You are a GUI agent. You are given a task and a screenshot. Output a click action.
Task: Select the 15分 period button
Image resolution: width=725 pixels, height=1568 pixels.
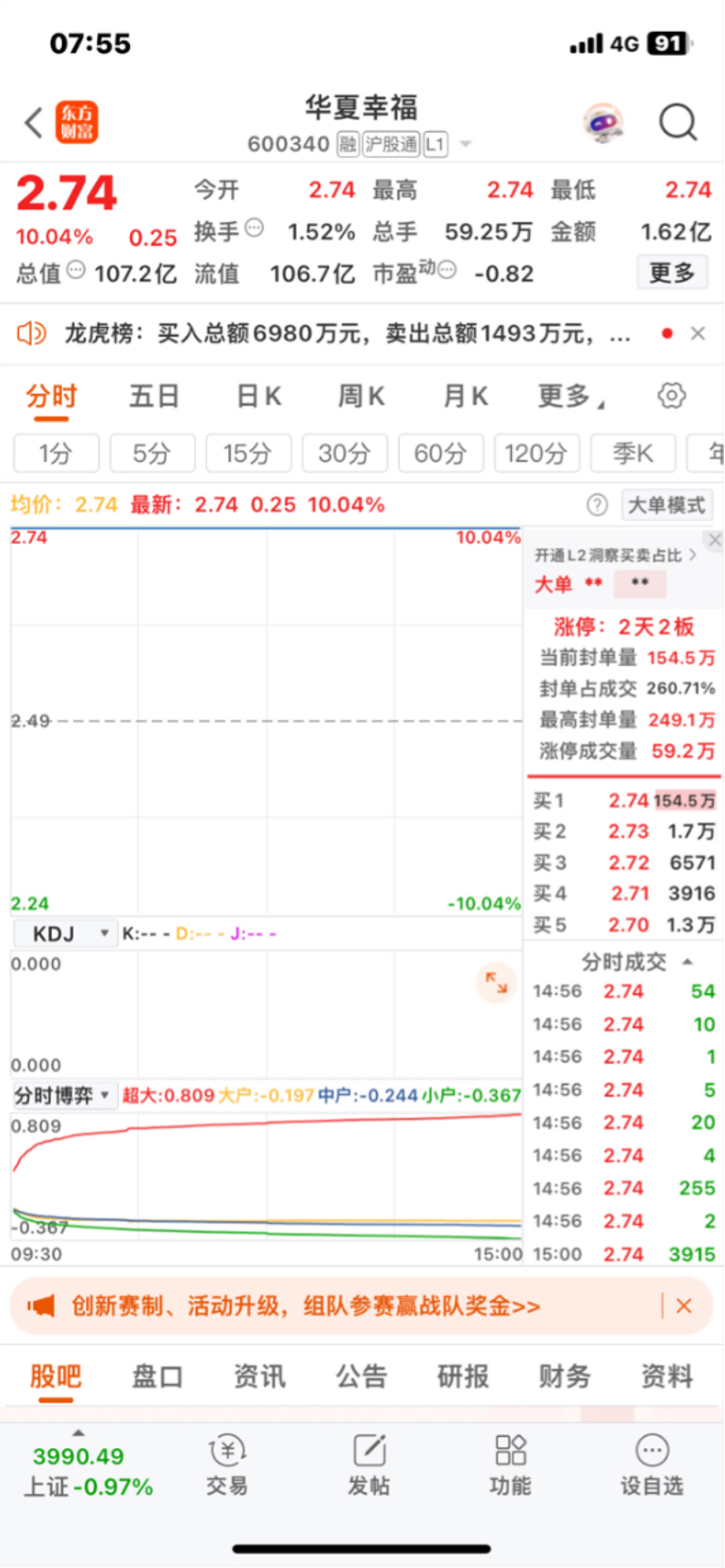248,453
